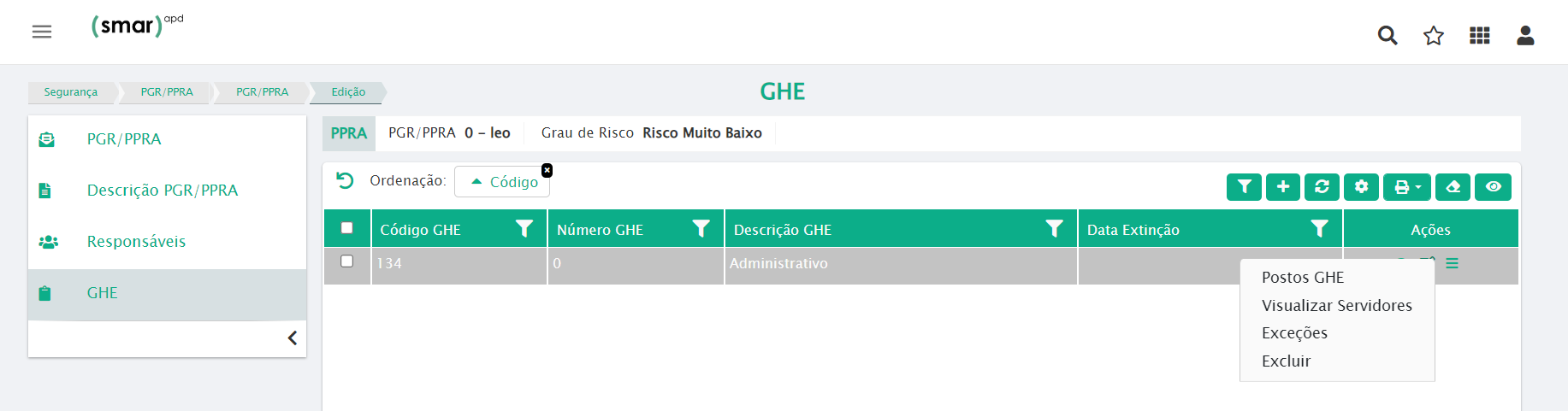This screenshot has height=411, width=1568.
Task: Click the eraser clear button
Action: coord(1453,186)
